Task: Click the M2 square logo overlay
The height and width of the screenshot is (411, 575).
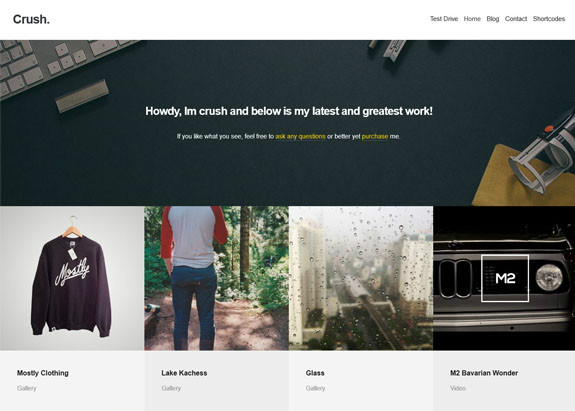Action: [x=505, y=278]
